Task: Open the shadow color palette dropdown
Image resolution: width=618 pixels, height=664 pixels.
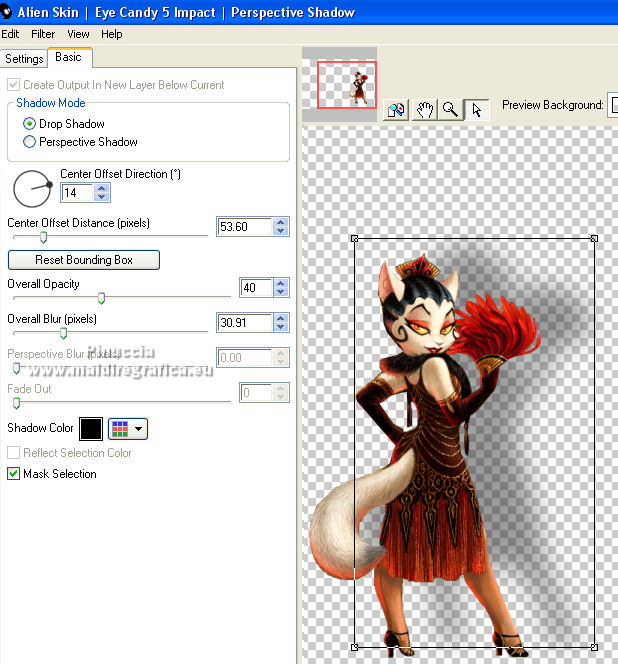Action: [128, 429]
